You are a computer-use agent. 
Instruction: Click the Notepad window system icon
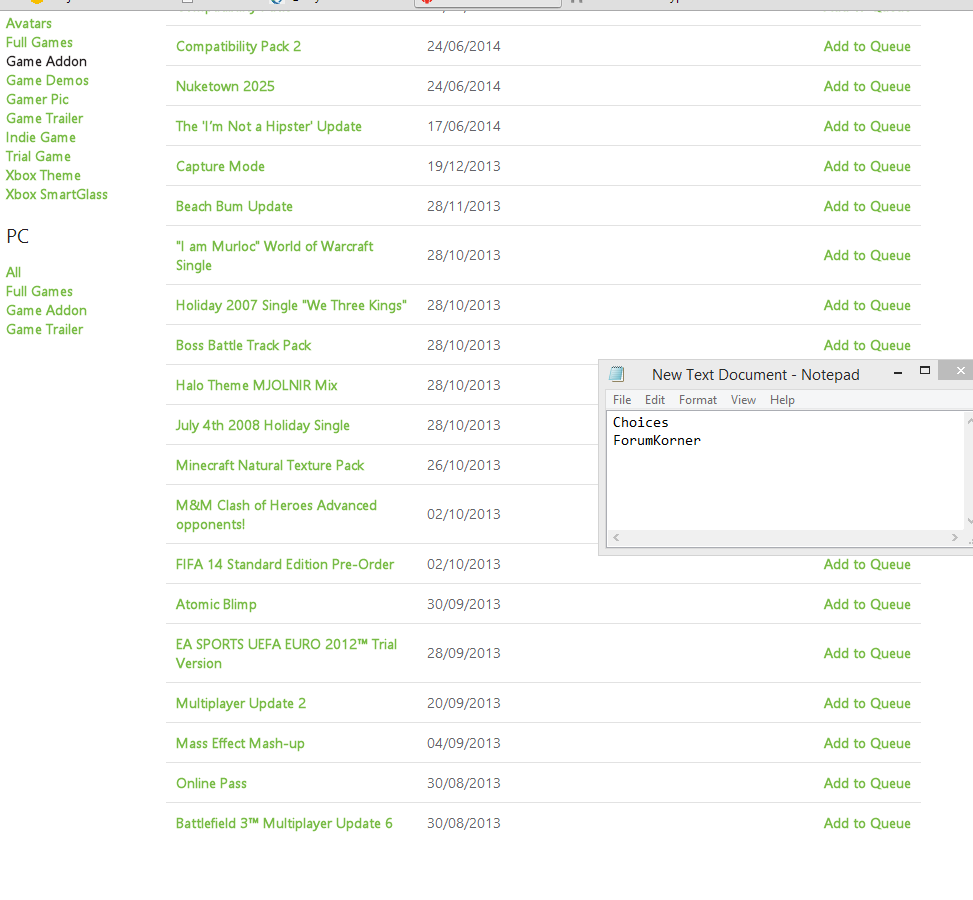point(616,374)
